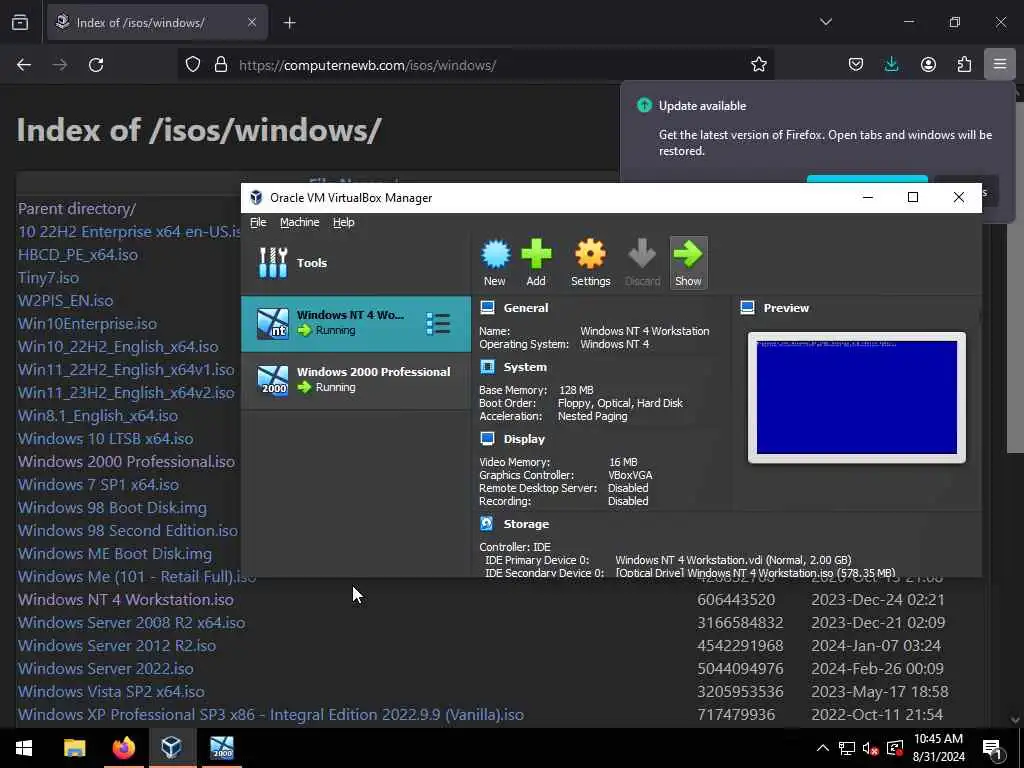Open Win10Enterprise.iso link
1024x768 pixels.
88,324
